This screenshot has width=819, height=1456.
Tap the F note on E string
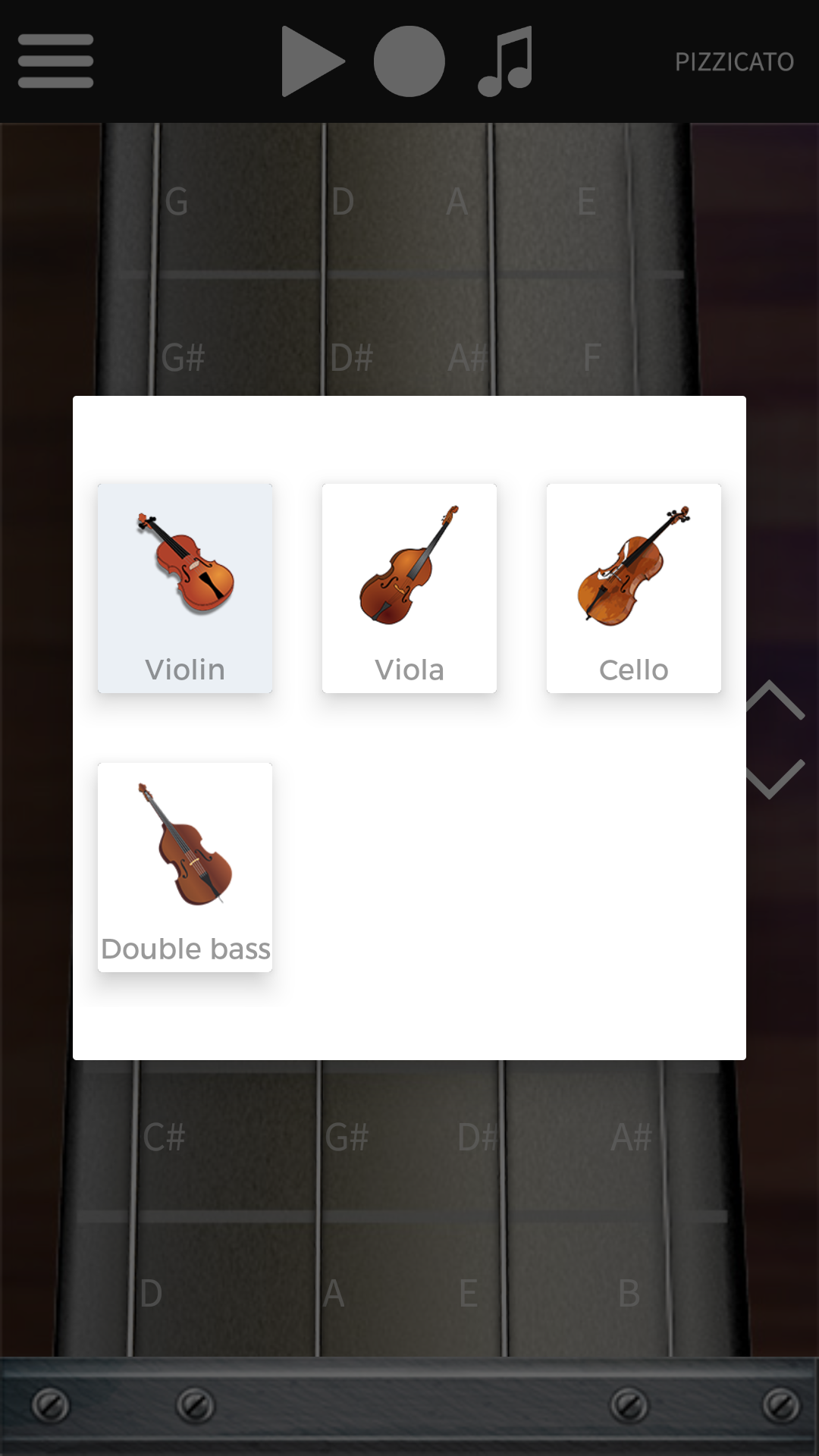(x=591, y=358)
